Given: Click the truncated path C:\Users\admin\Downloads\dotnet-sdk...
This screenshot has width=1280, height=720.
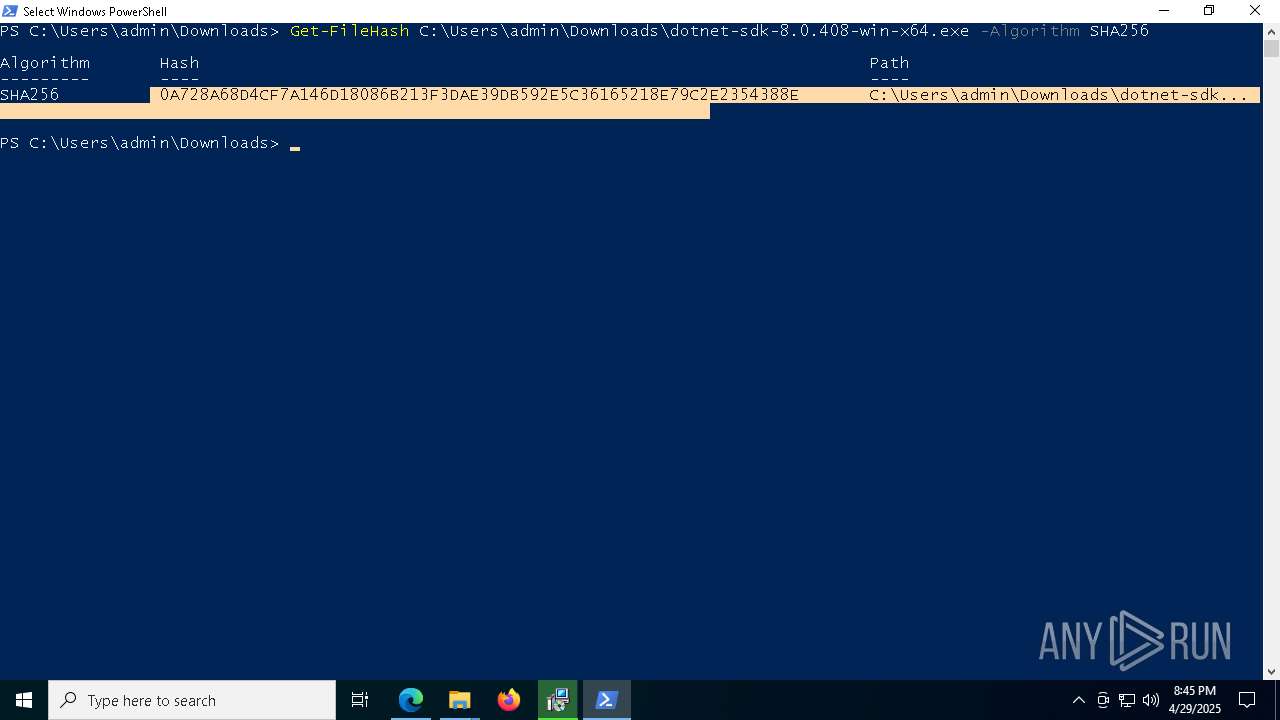Looking at the screenshot, I should (x=1058, y=95).
